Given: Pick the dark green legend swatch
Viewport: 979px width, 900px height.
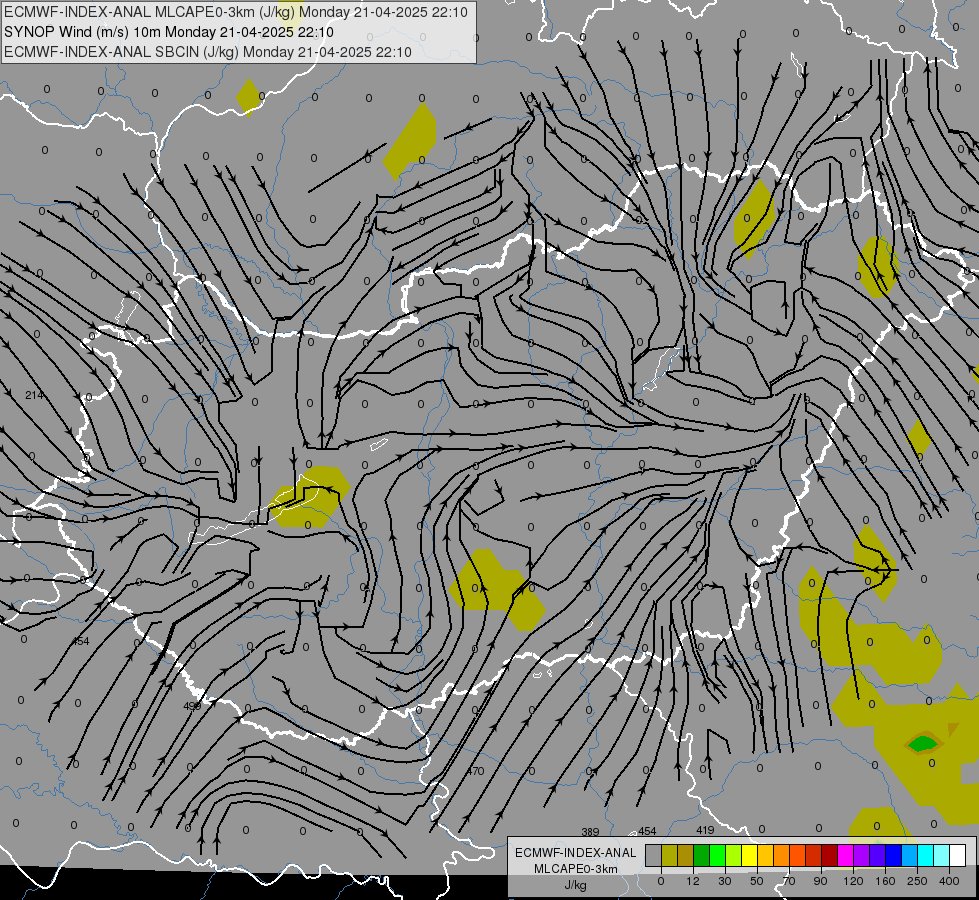Looking at the screenshot, I should (x=702, y=855).
